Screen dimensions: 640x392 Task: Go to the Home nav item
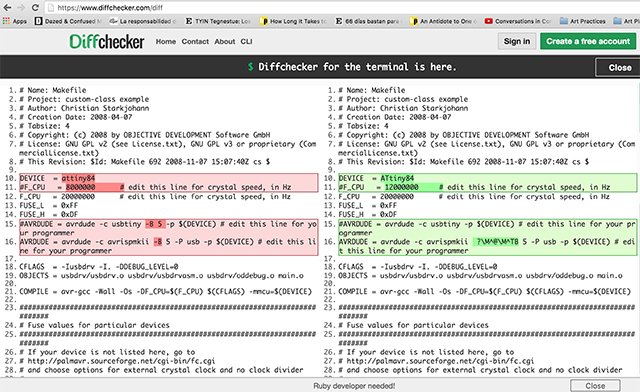tap(166, 41)
